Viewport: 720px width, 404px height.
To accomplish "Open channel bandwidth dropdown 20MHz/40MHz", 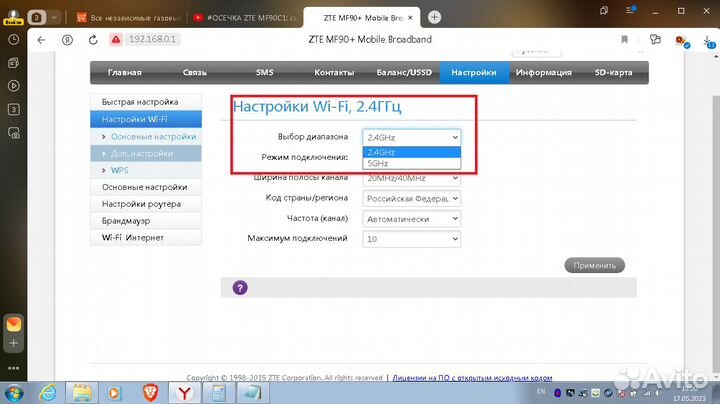I will point(411,178).
